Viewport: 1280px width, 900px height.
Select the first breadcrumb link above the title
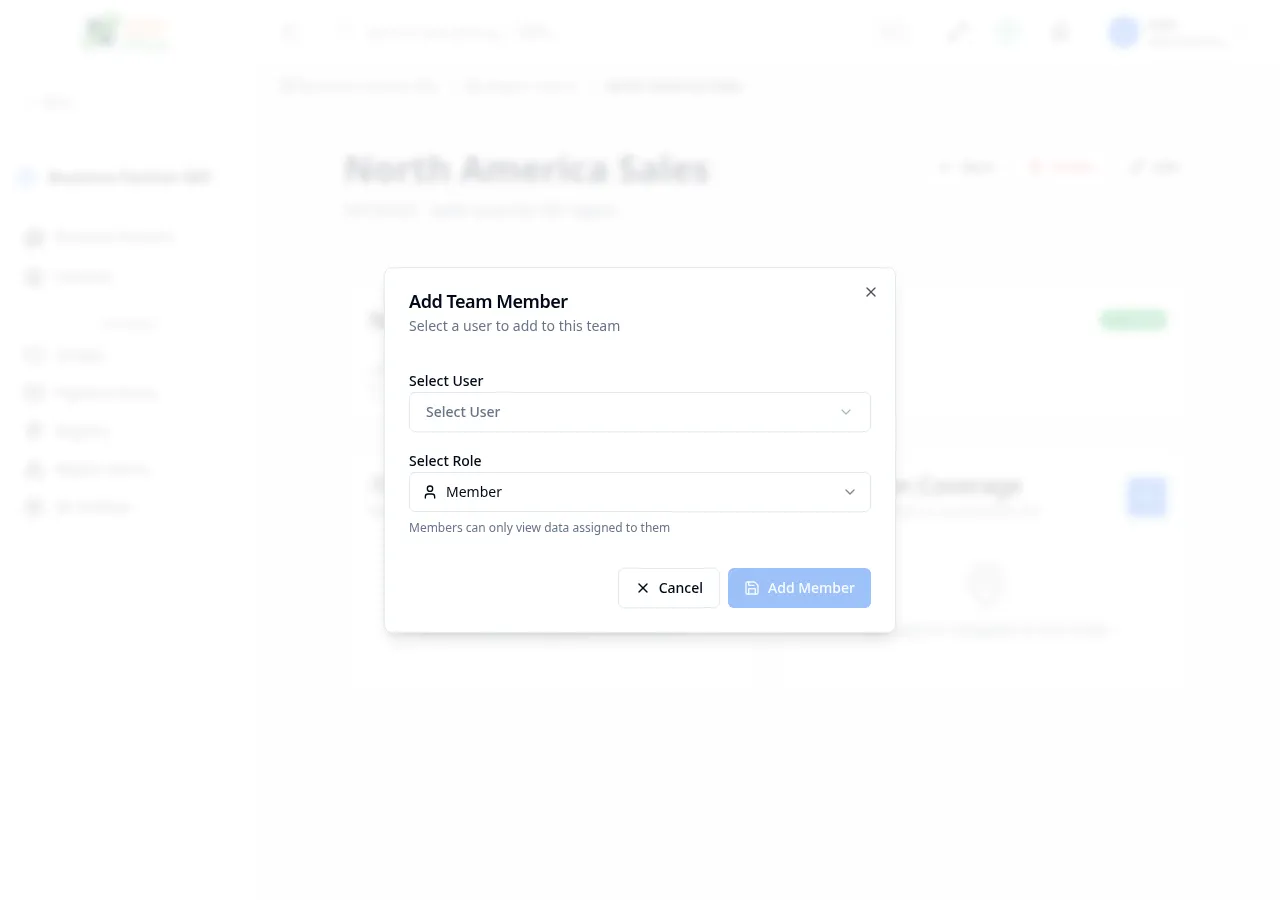coord(358,86)
